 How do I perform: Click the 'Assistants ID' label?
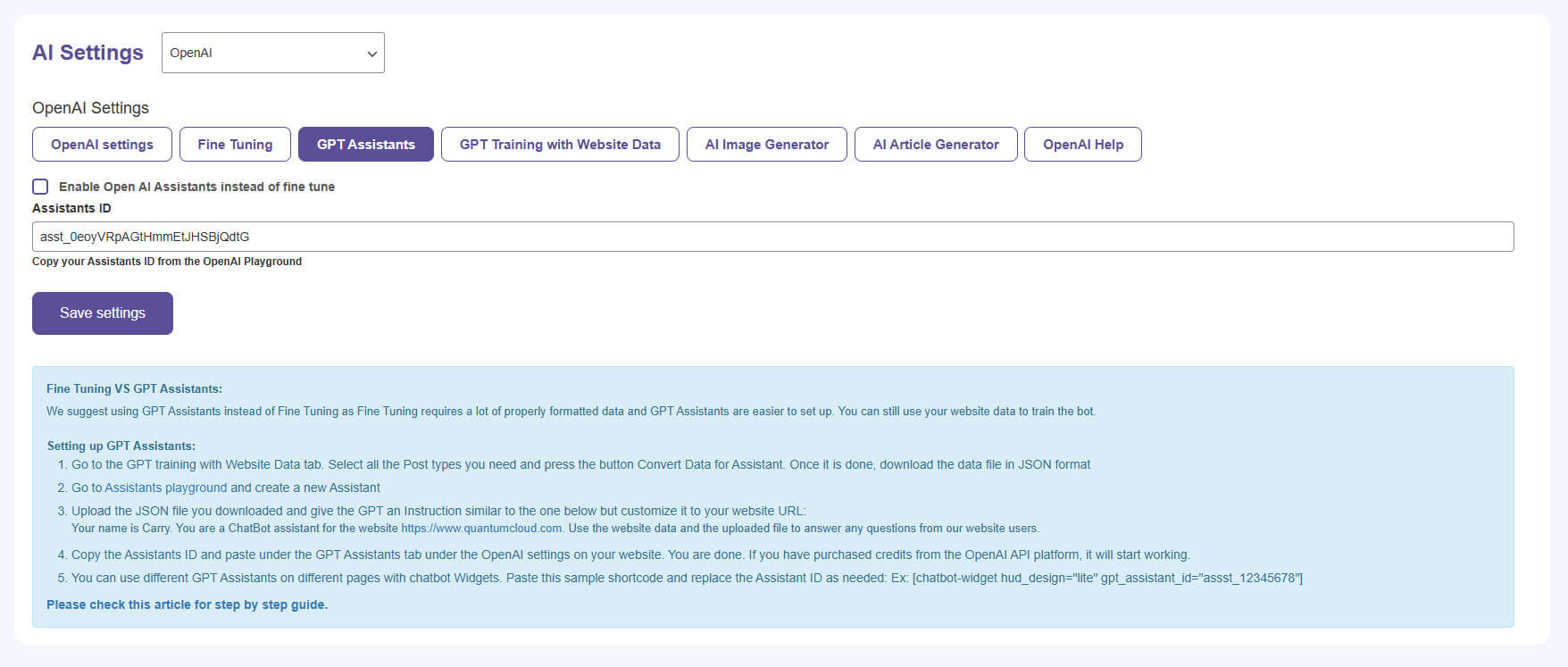[71, 208]
